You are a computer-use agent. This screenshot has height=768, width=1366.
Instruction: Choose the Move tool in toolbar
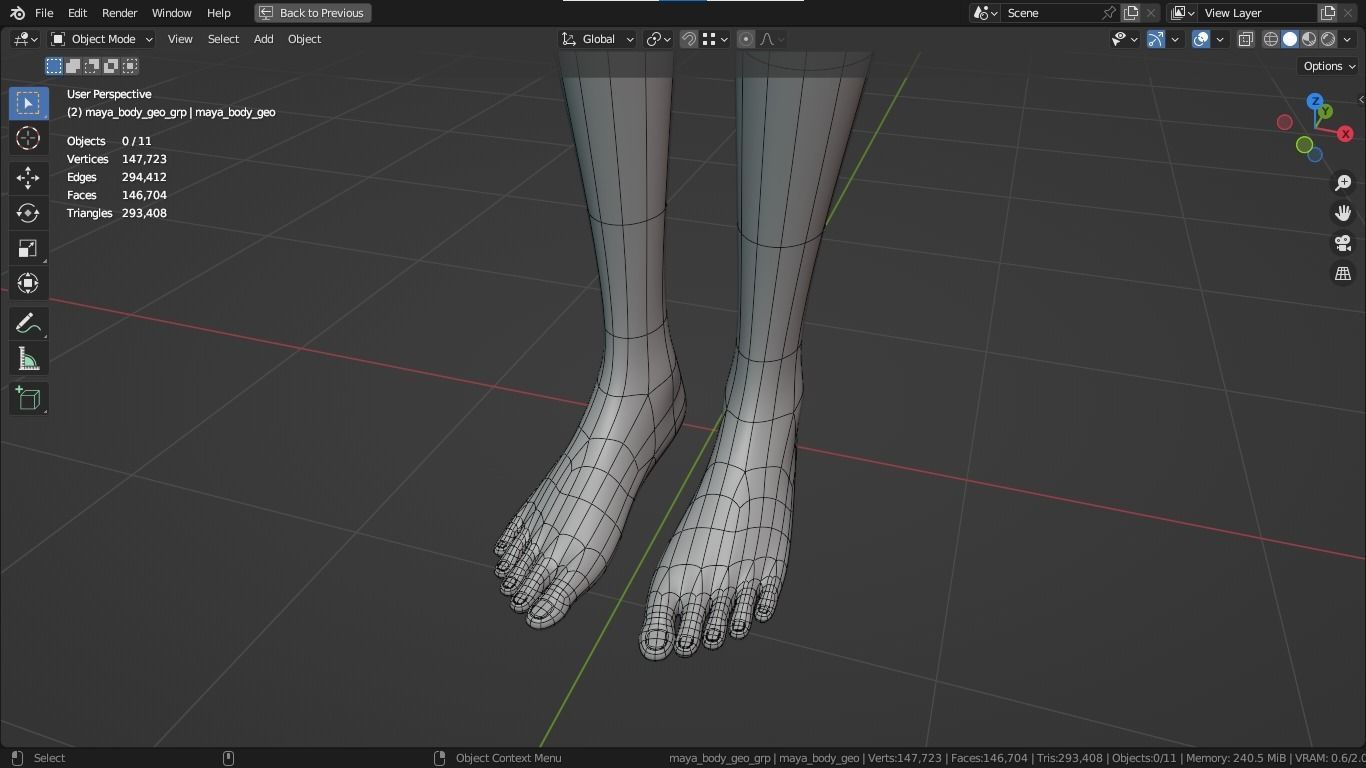click(28, 178)
